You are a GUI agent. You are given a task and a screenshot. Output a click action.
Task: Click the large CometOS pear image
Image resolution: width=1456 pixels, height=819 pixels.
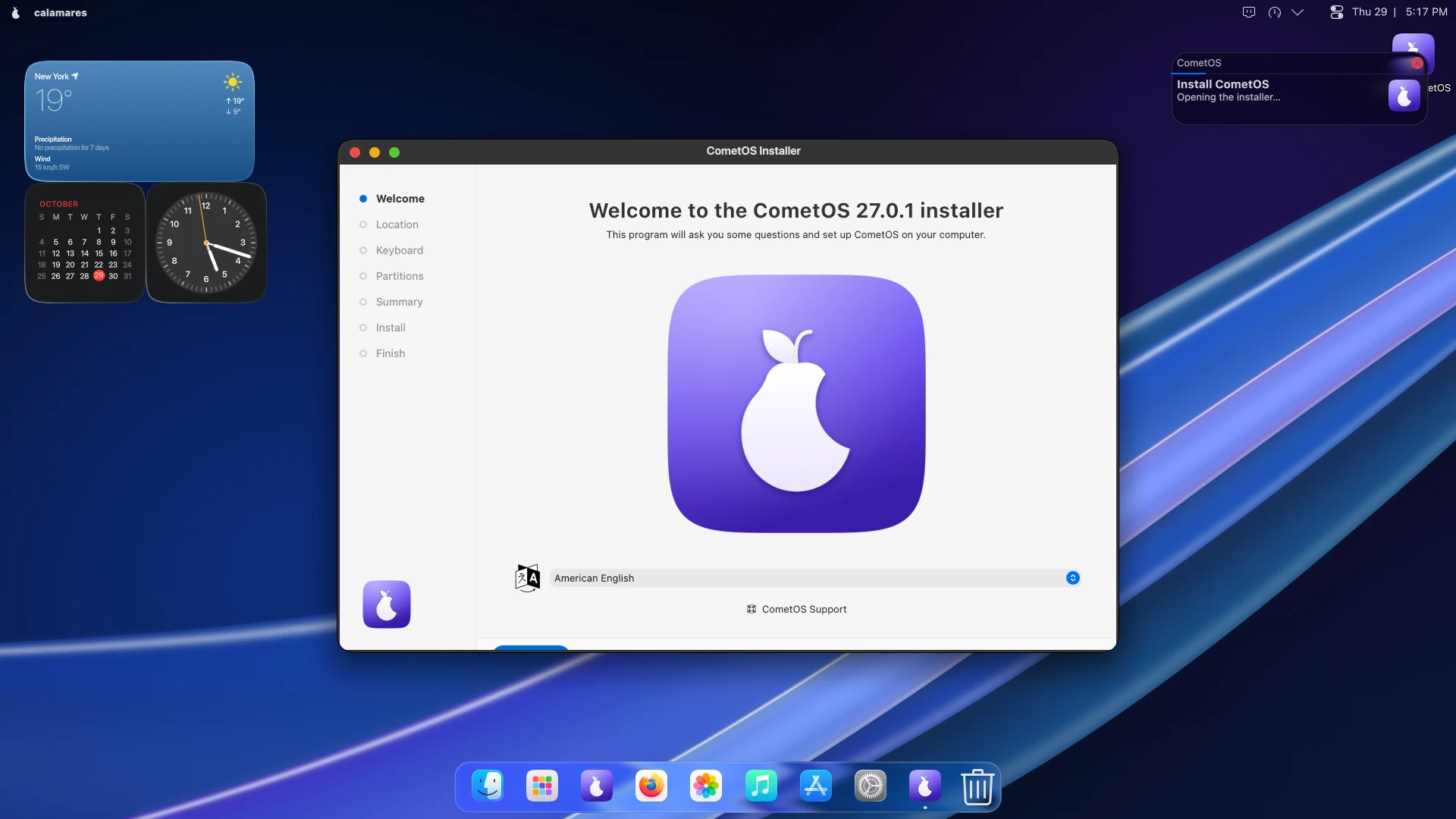point(796,403)
